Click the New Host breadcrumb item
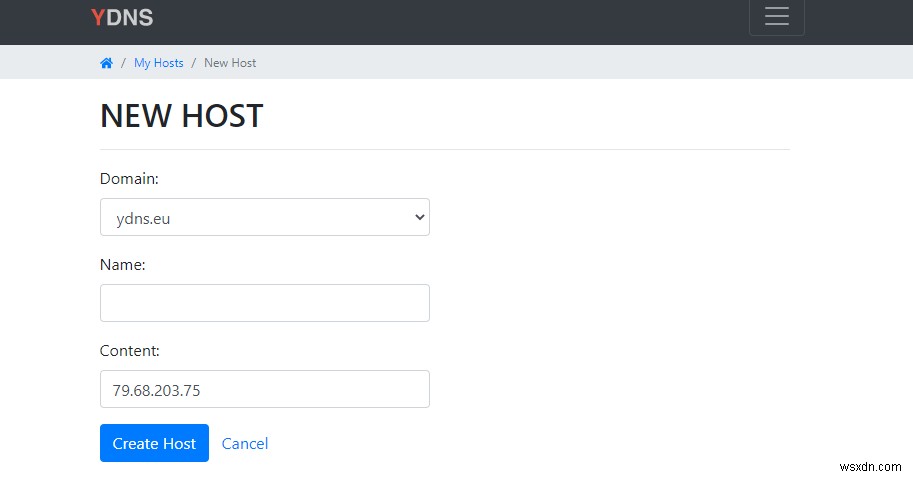913x477 pixels. [230, 63]
